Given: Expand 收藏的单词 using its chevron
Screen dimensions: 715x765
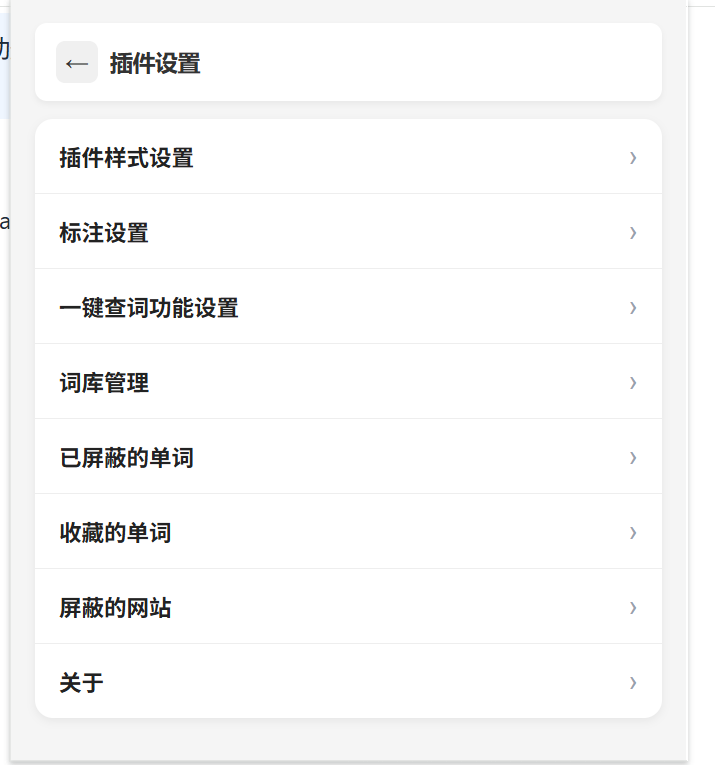Looking at the screenshot, I should [x=633, y=532].
